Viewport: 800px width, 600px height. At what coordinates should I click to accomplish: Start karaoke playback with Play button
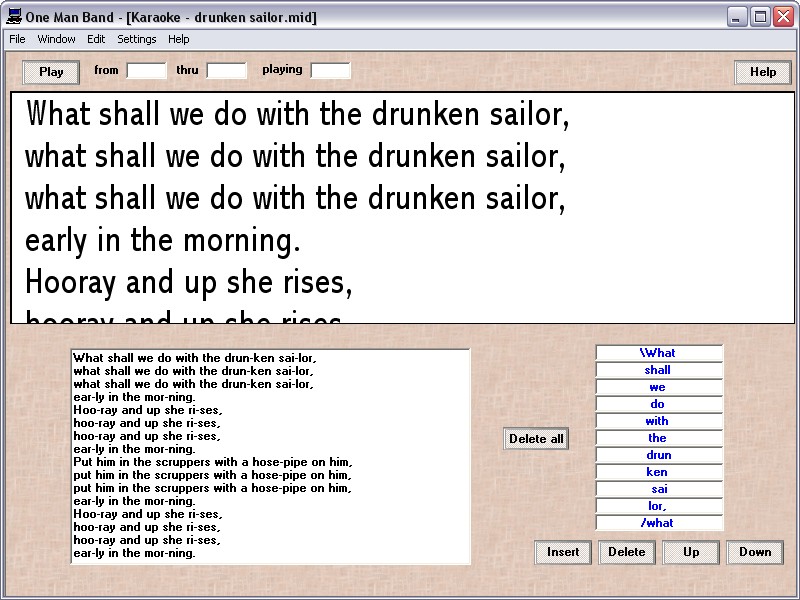coord(51,72)
